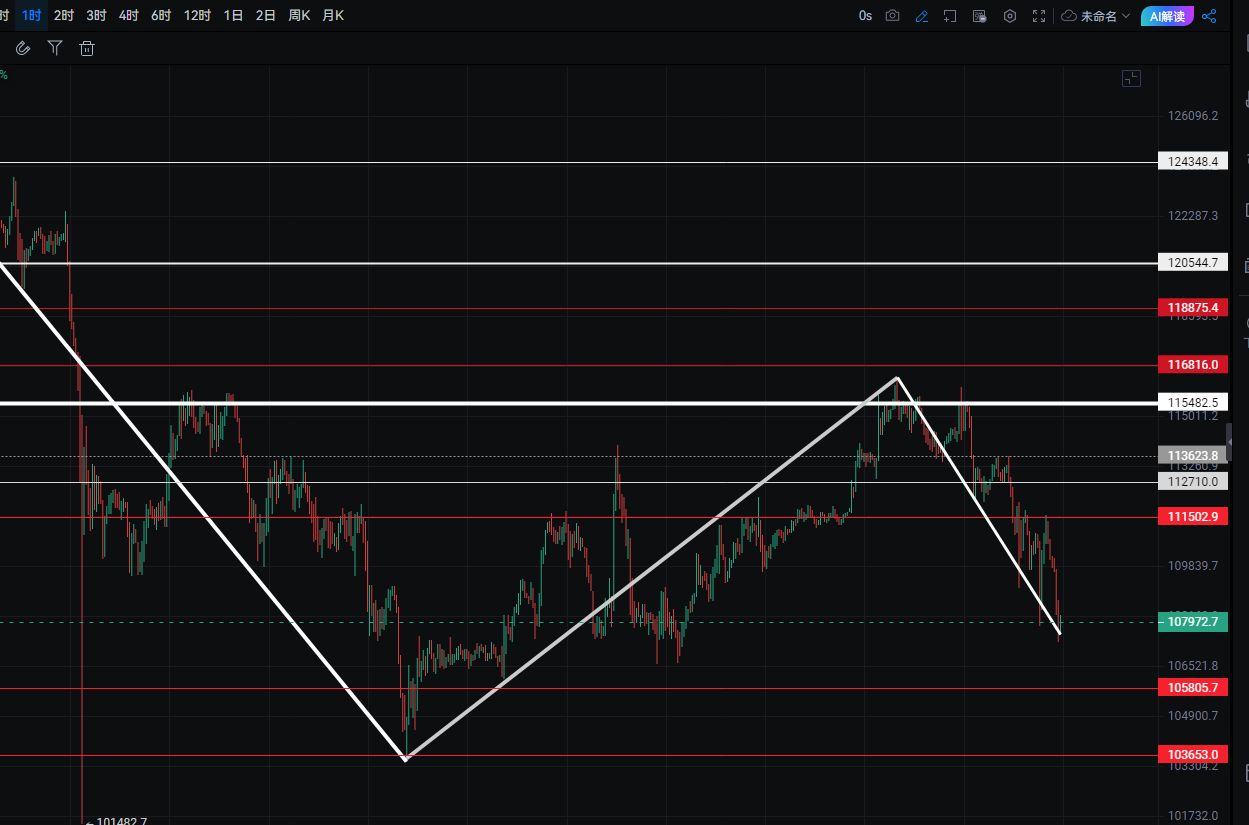1249x825 pixels.
Task: Enter fullscreen chart mode
Action: (x=1039, y=16)
